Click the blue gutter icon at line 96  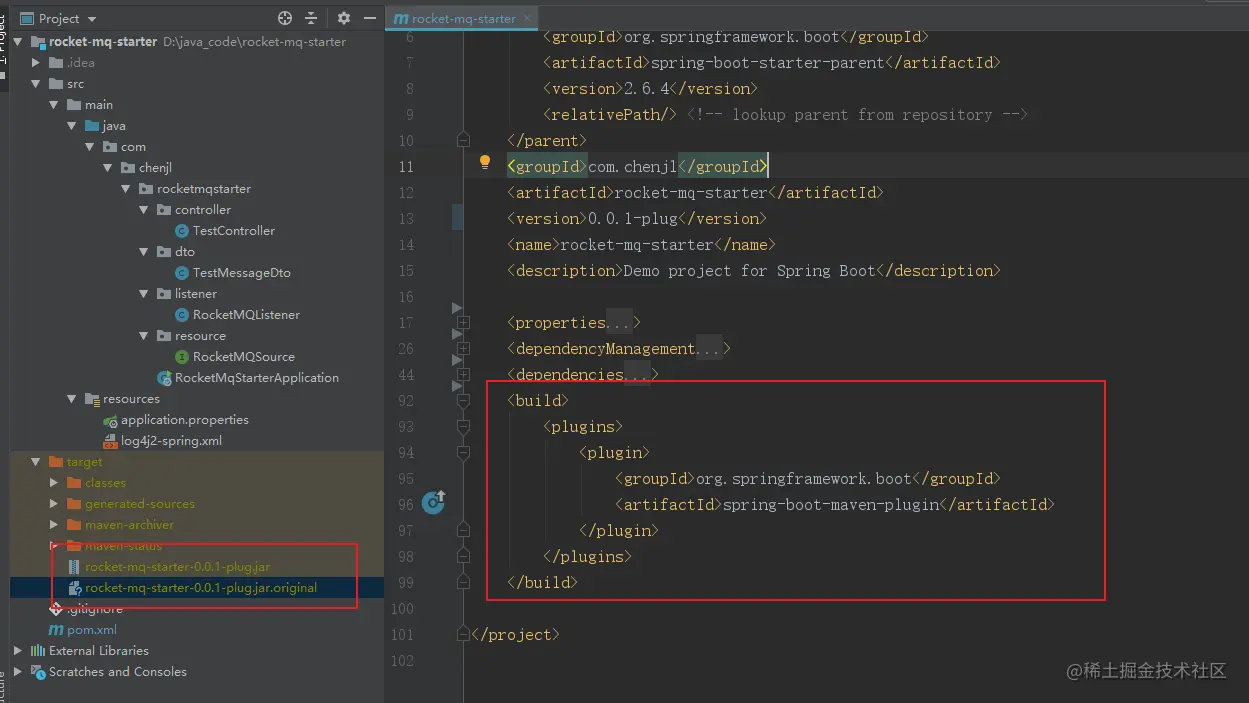(x=433, y=502)
